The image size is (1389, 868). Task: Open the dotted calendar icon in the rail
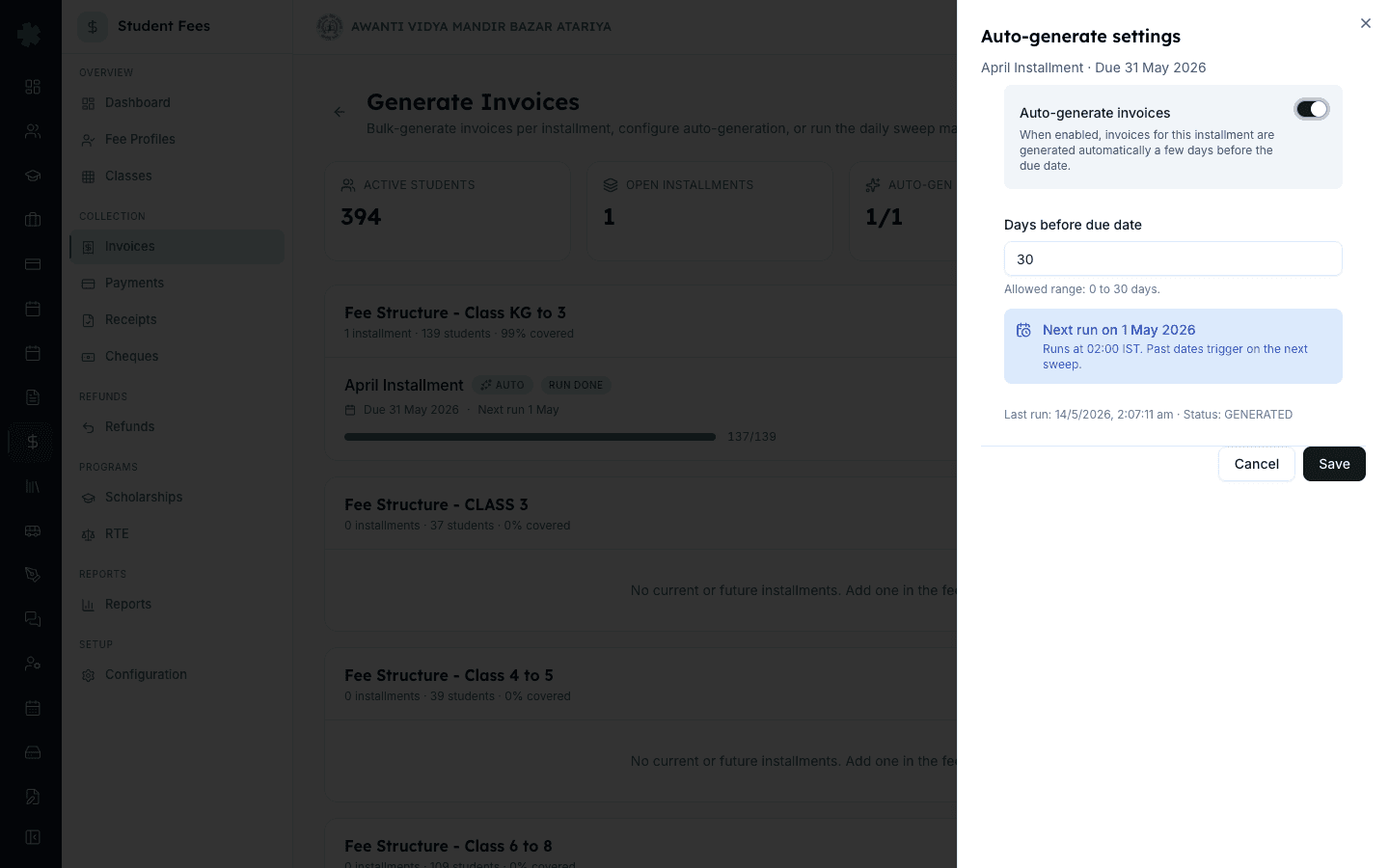(x=33, y=708)
